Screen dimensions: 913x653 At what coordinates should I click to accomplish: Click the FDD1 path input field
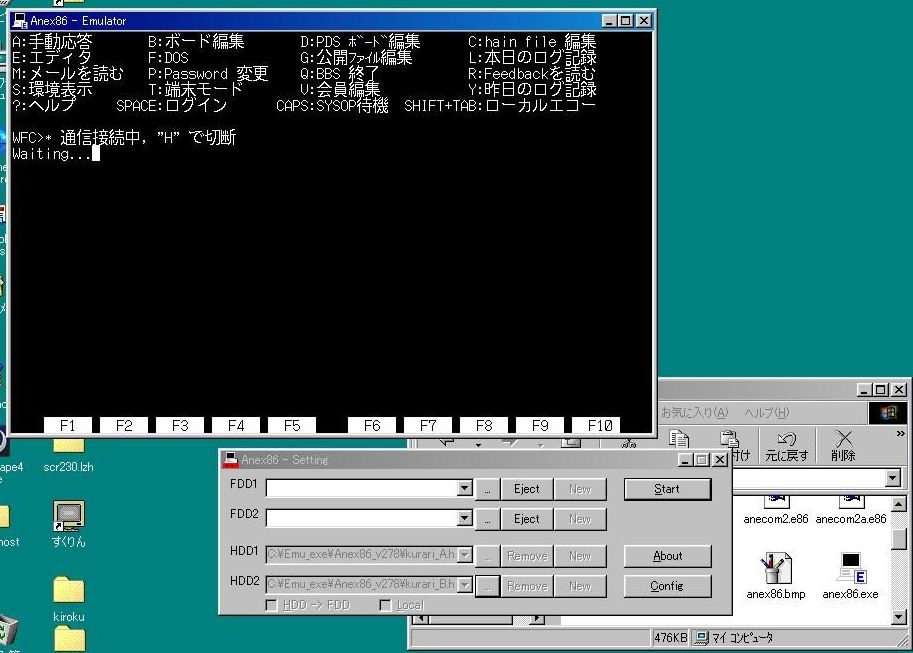click(361, 488)
